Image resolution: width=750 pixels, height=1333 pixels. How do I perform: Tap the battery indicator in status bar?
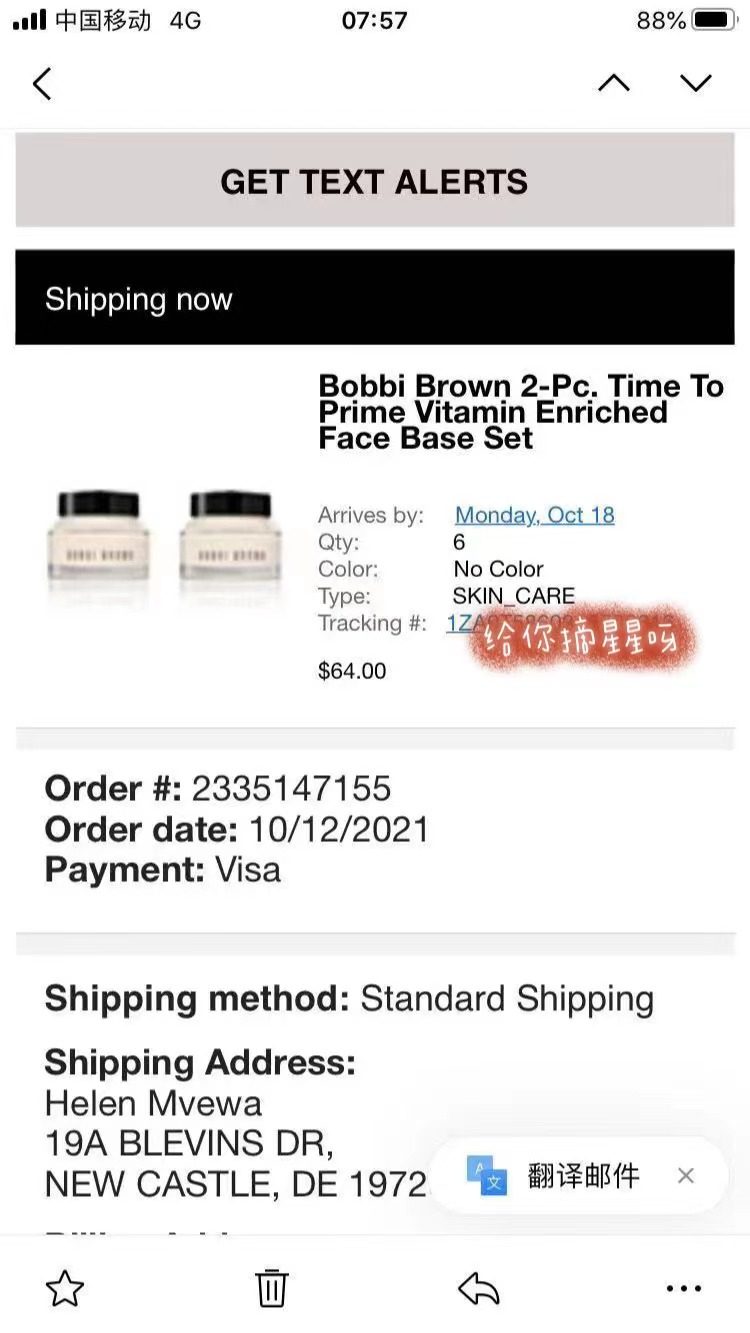point(713,20)
